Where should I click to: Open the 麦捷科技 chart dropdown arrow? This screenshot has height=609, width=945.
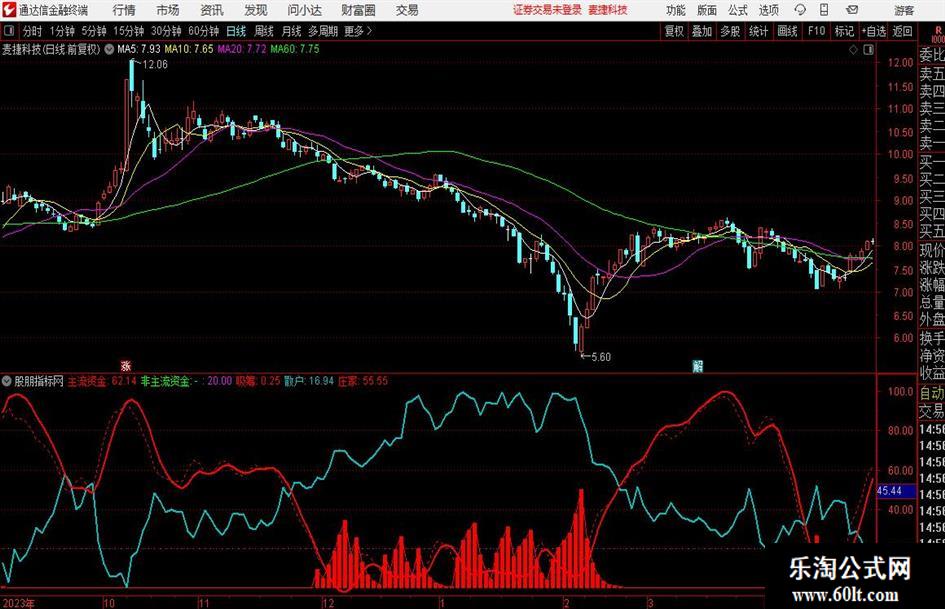108,49
